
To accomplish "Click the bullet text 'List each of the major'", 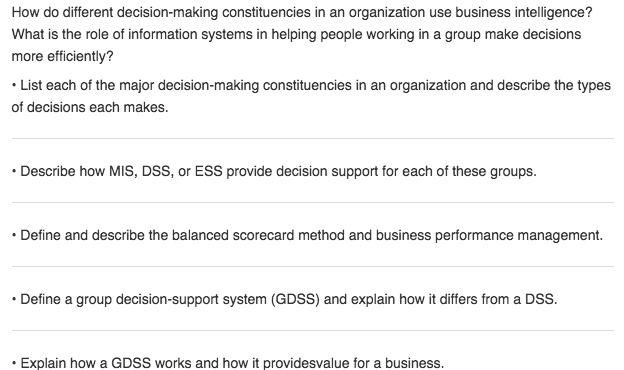I will coord(311,86).
